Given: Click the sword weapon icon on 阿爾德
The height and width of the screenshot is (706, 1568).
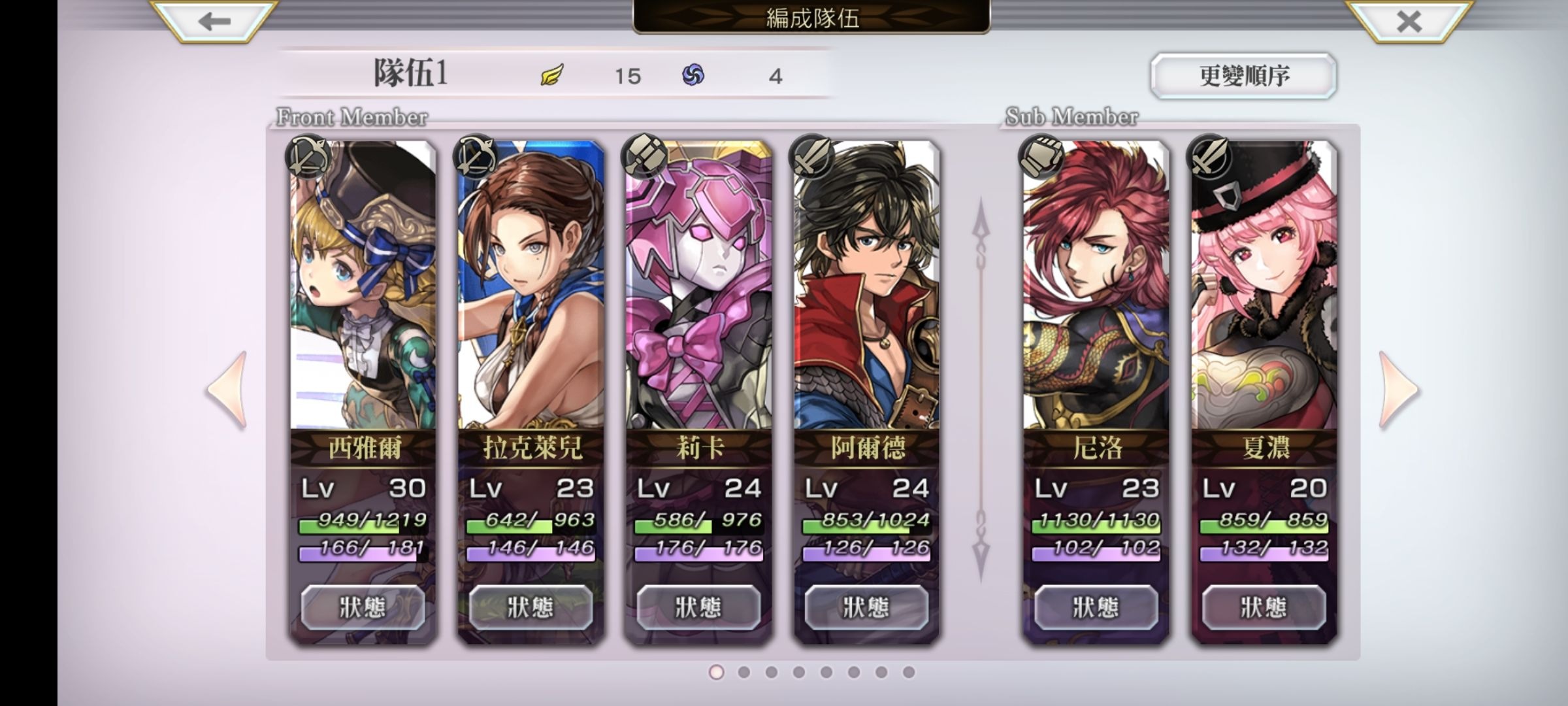Looking at the screenshot, I should (811, 156).
